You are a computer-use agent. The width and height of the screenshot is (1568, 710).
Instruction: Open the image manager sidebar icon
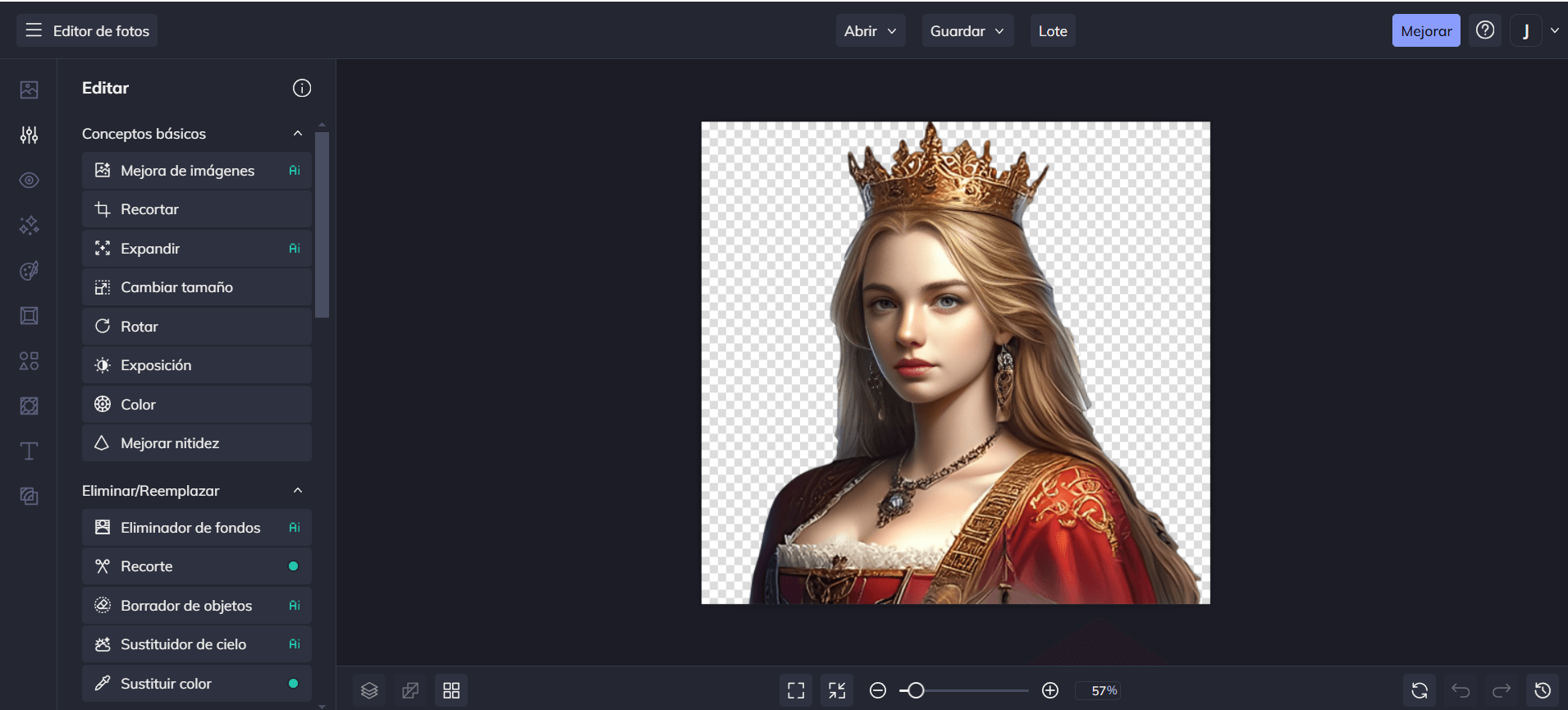point(30,89)
